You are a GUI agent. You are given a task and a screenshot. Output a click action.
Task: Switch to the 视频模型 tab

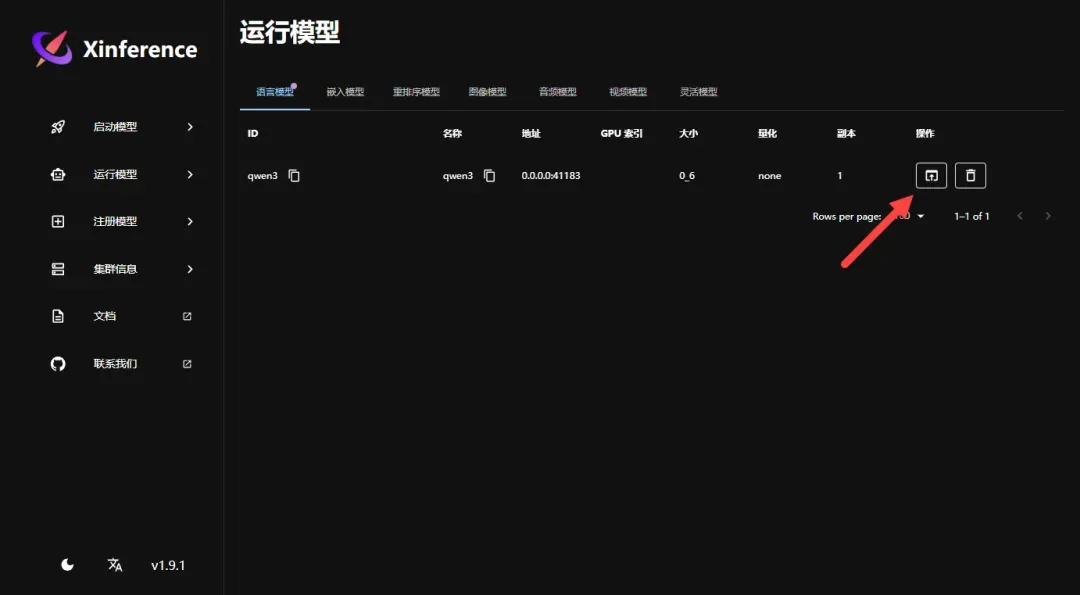tap(628, 92)
